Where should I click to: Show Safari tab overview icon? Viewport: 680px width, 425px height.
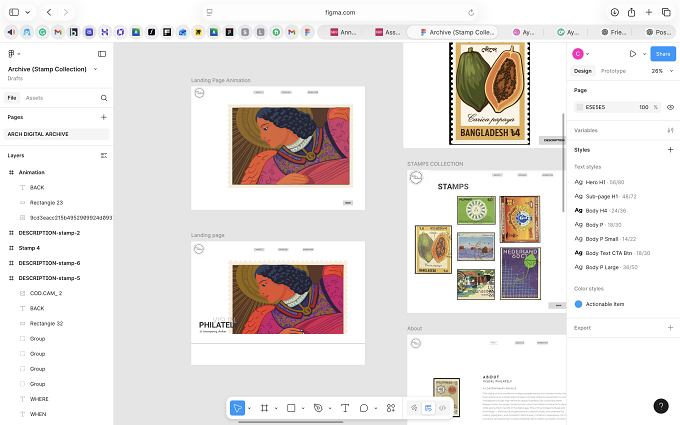tap(666, 13)
